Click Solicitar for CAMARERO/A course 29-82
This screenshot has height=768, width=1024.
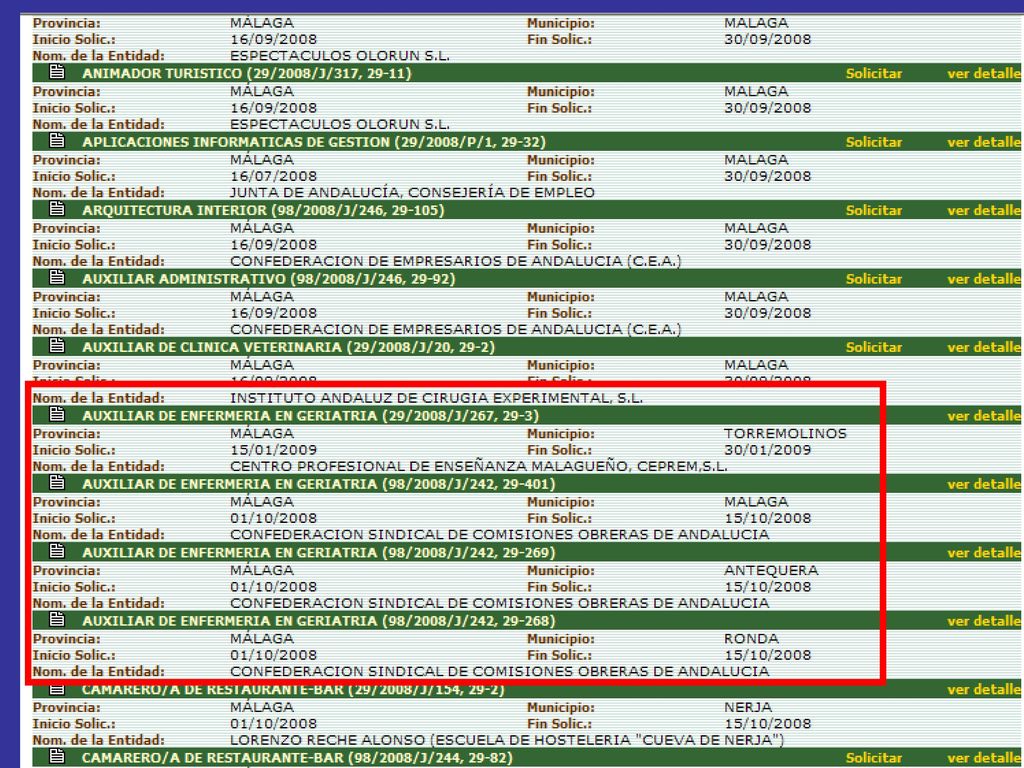(x=874, y=758)
